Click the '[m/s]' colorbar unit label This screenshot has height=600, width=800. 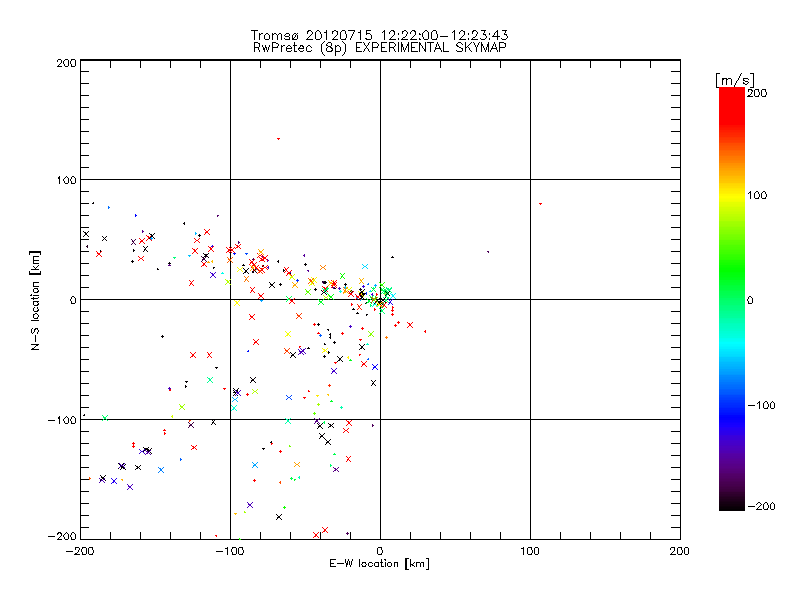click(x=735, y=80)
